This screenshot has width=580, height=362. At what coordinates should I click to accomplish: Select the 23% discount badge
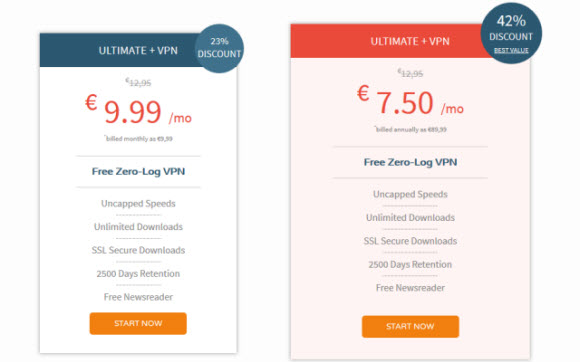tap(219, 48)
